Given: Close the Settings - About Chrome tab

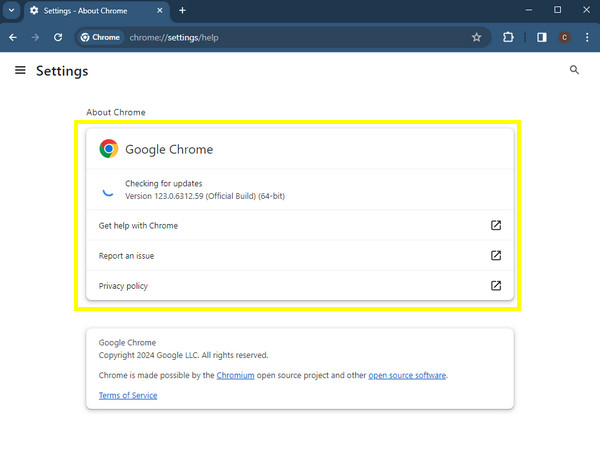Looking at the screenshot, I should click(160, 11).
